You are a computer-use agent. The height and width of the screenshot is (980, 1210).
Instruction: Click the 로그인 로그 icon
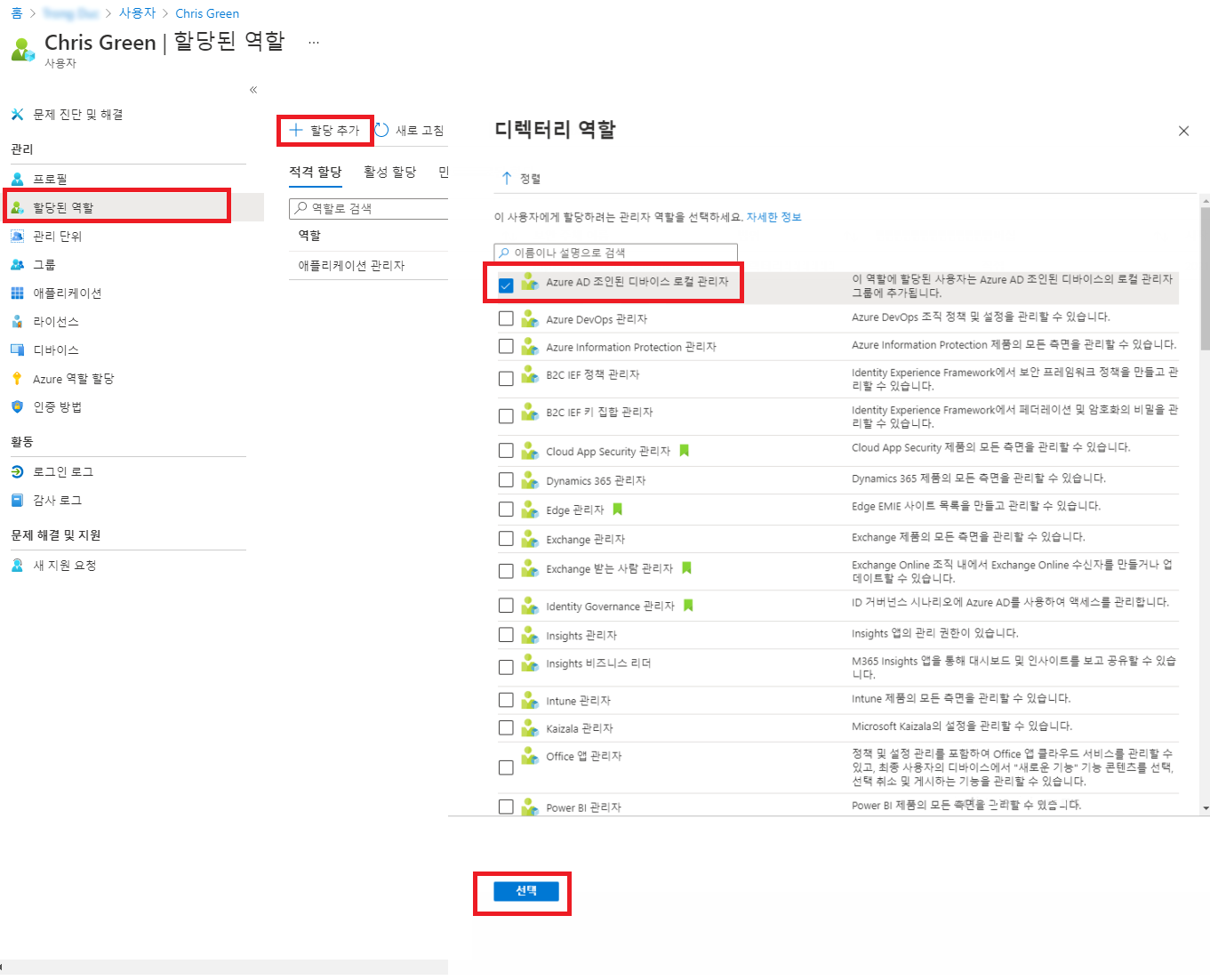click(x=17, y=471)
